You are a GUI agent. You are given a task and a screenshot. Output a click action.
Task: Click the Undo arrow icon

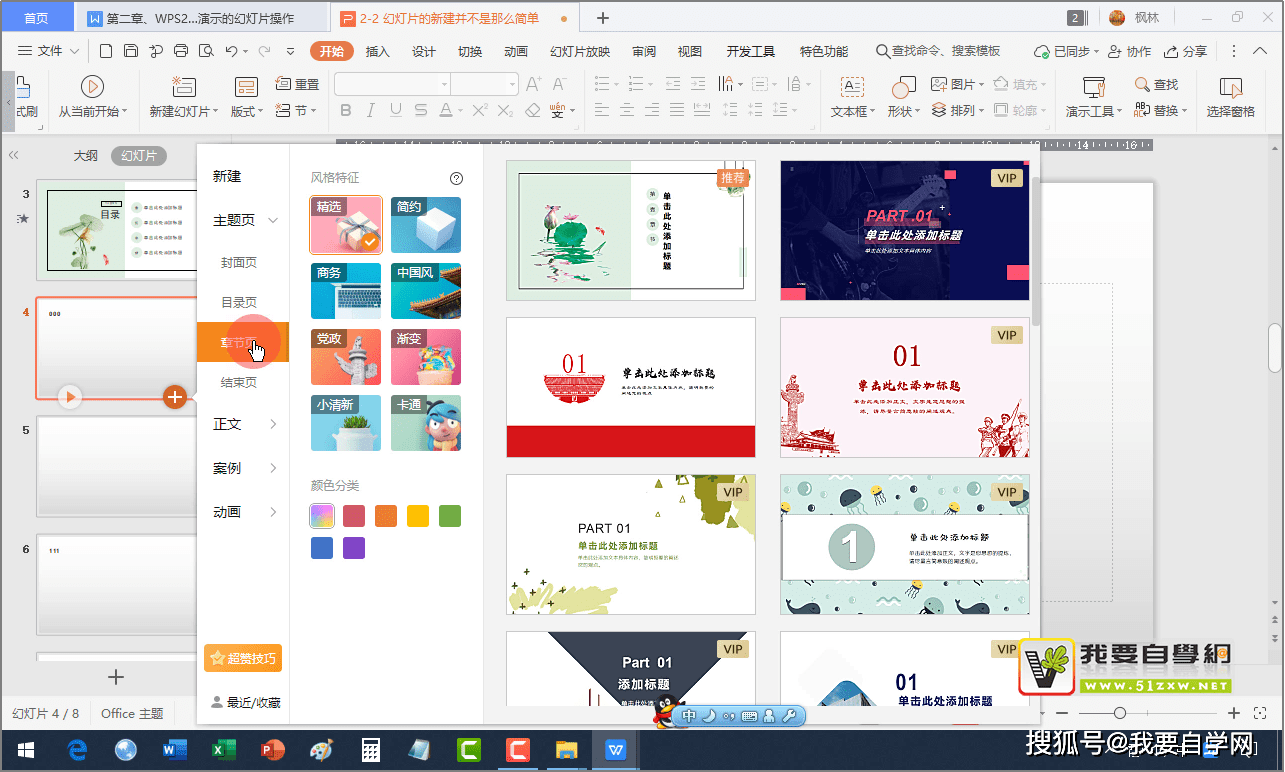(231, 51)
